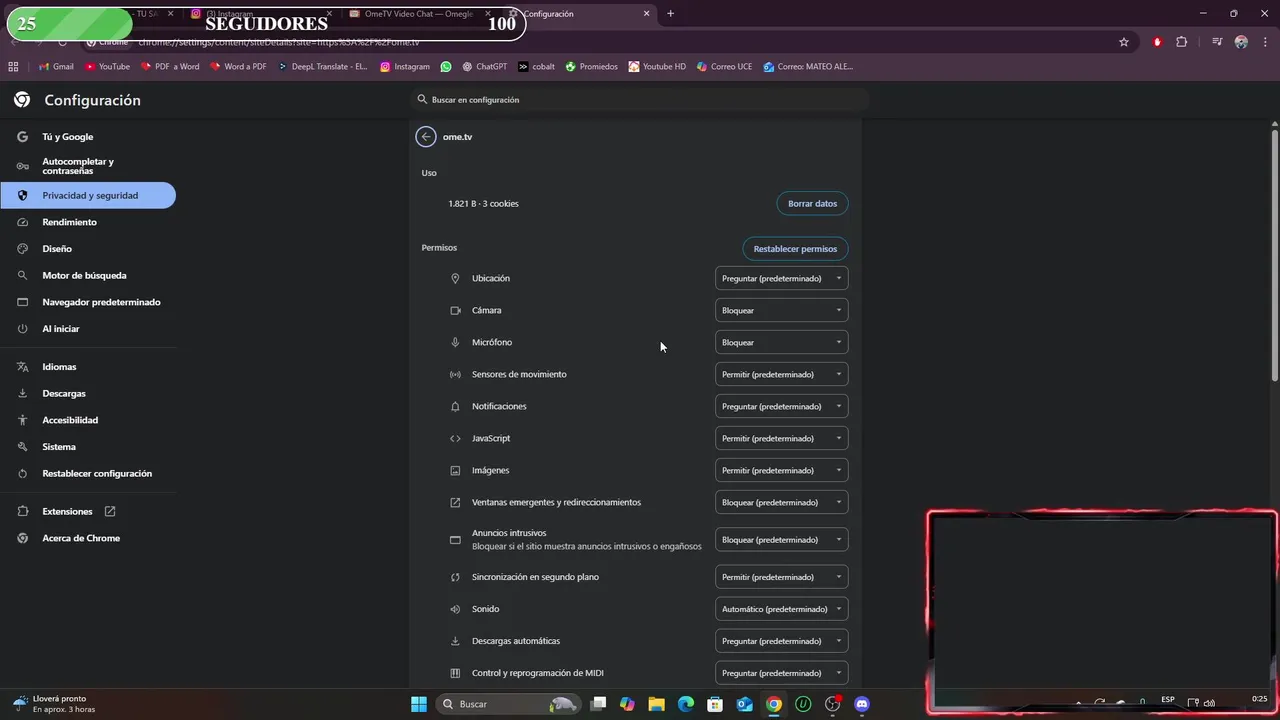Click the Sincronización en segundo plano icon
This screenshot has width=1280, height=720.
(455, 577)
